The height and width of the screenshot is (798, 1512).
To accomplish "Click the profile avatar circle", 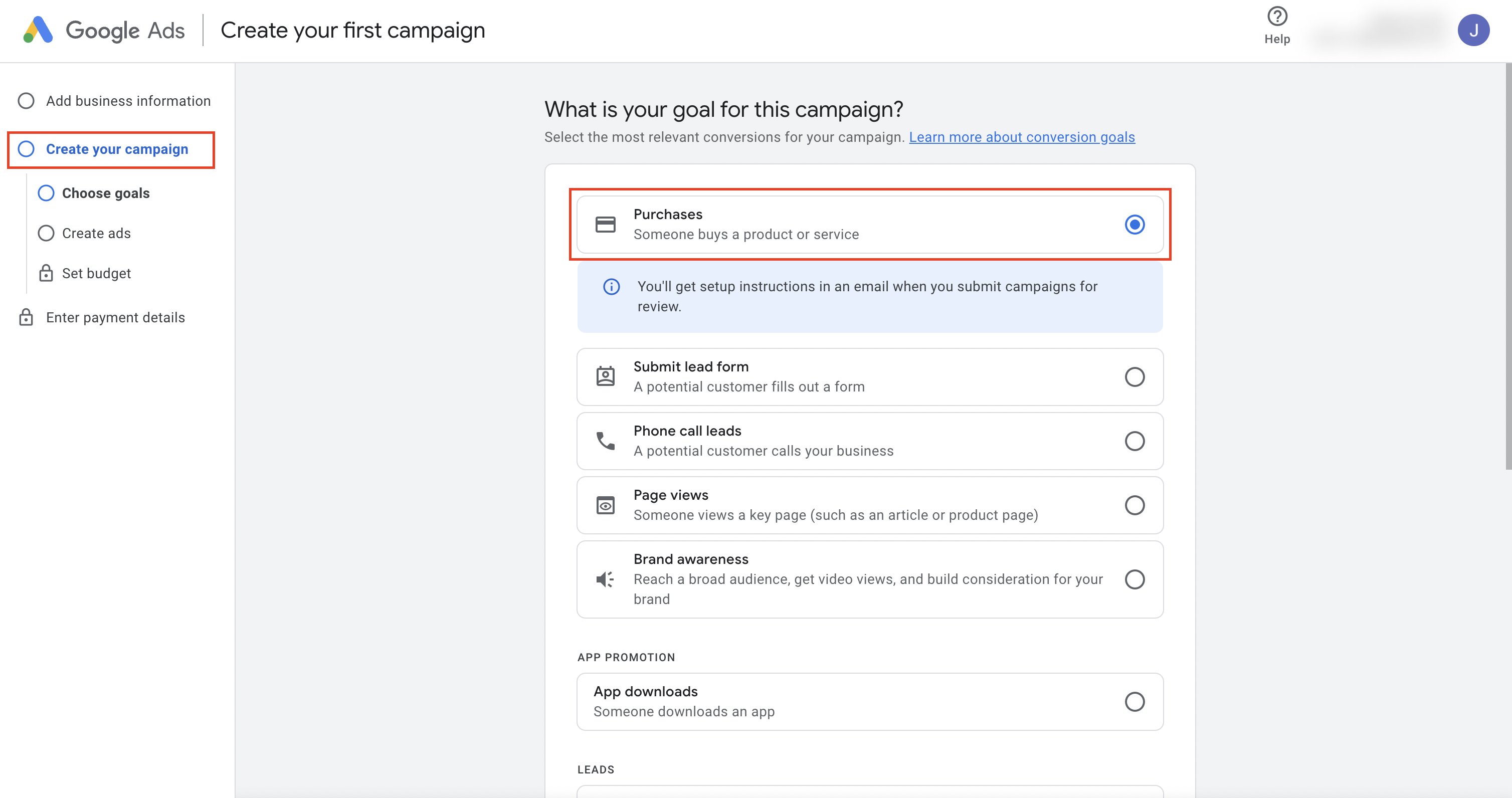I will coord(1475,30).
